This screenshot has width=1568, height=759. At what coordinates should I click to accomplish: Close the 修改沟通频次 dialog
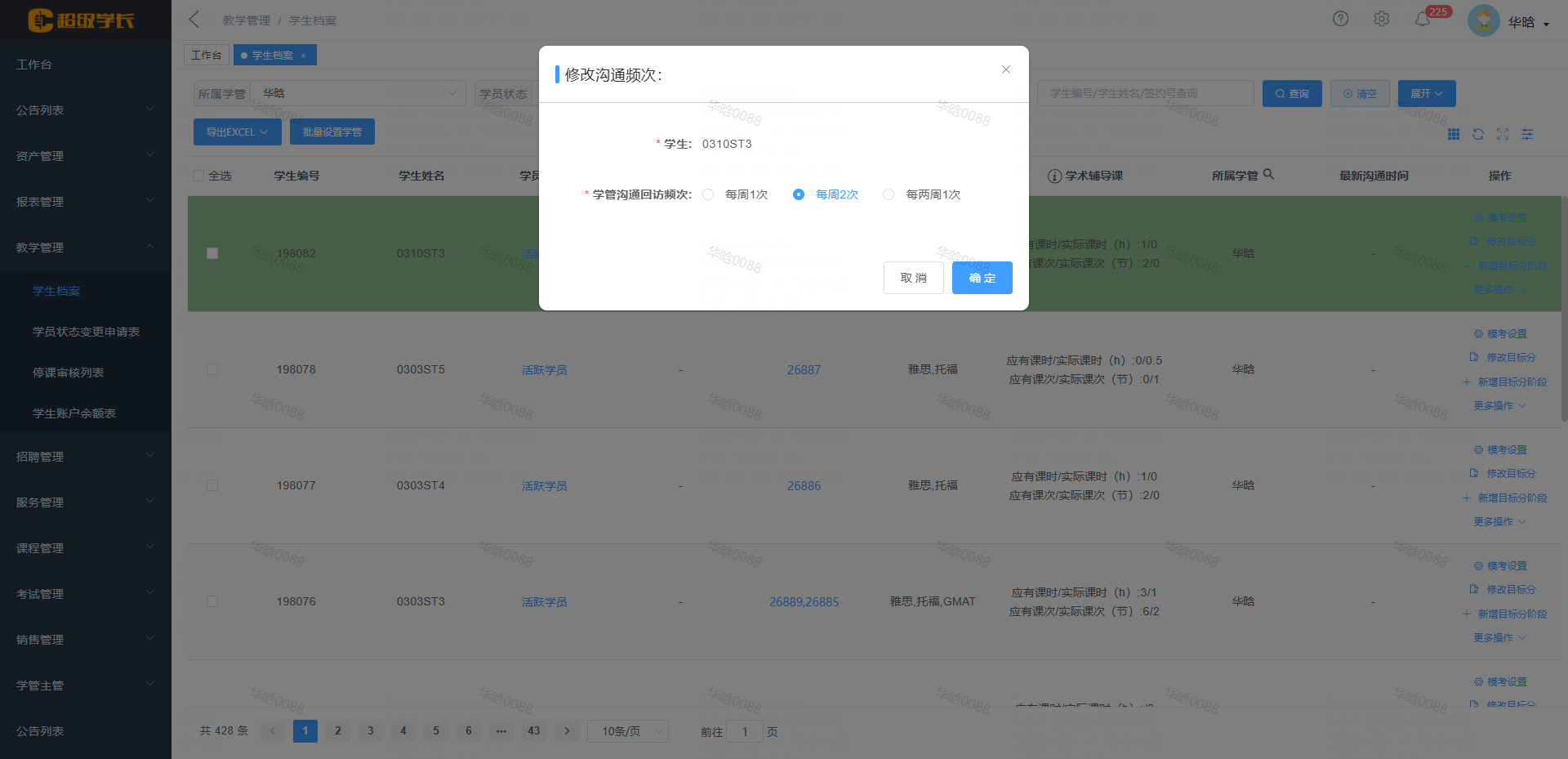click(1005, 69)
